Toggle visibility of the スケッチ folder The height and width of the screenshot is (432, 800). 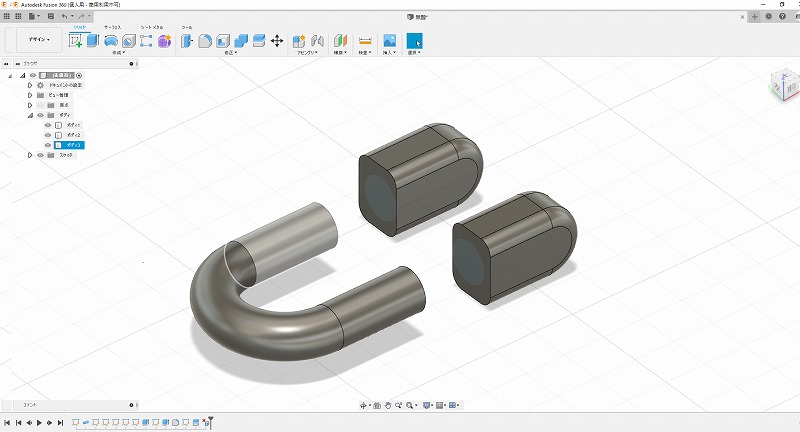(40, 155)
